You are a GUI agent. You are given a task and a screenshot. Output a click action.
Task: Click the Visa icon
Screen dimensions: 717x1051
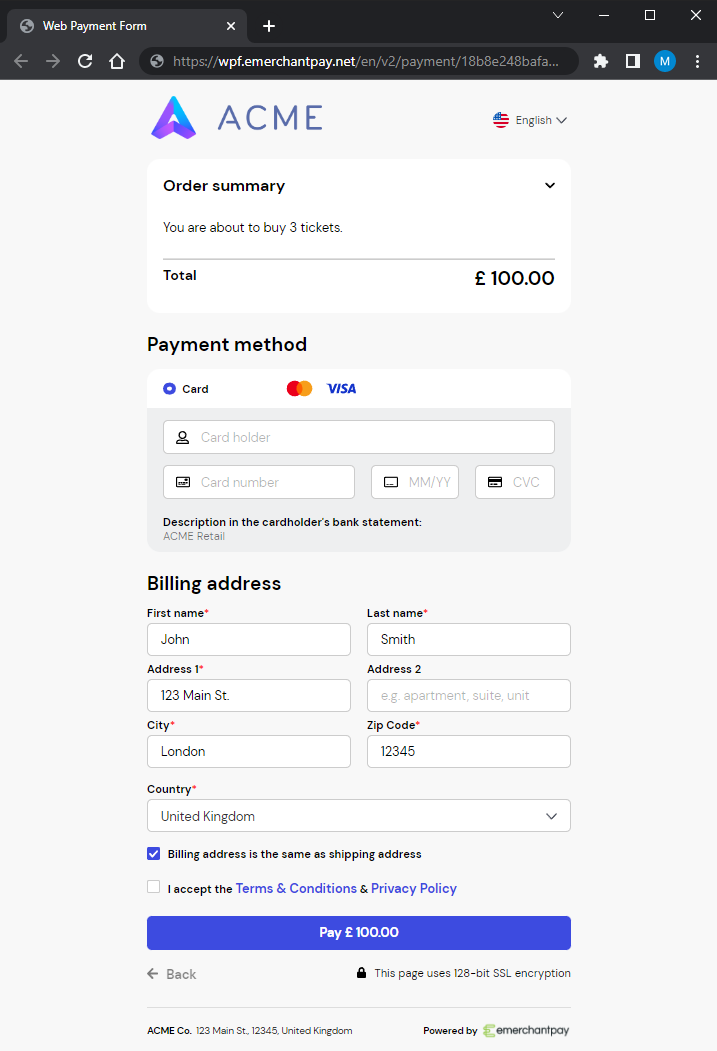(x=341, y=388)
